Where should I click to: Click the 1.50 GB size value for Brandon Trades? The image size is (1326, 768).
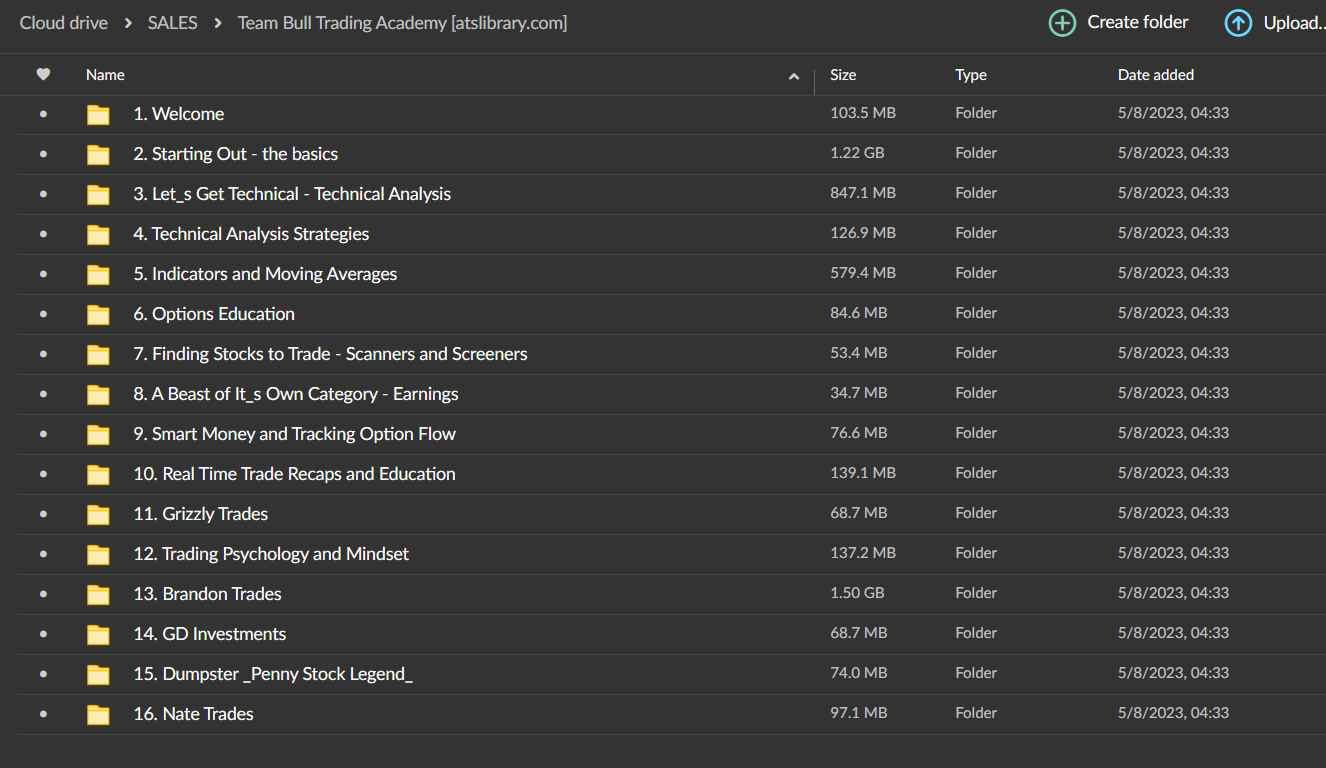coord(857,592)
